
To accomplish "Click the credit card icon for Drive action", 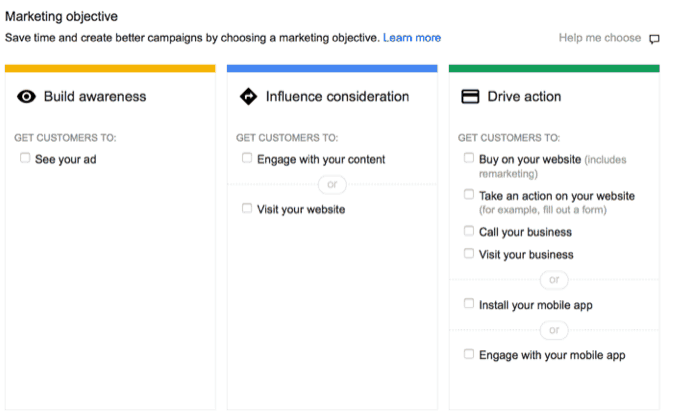I will pos(470,97).
